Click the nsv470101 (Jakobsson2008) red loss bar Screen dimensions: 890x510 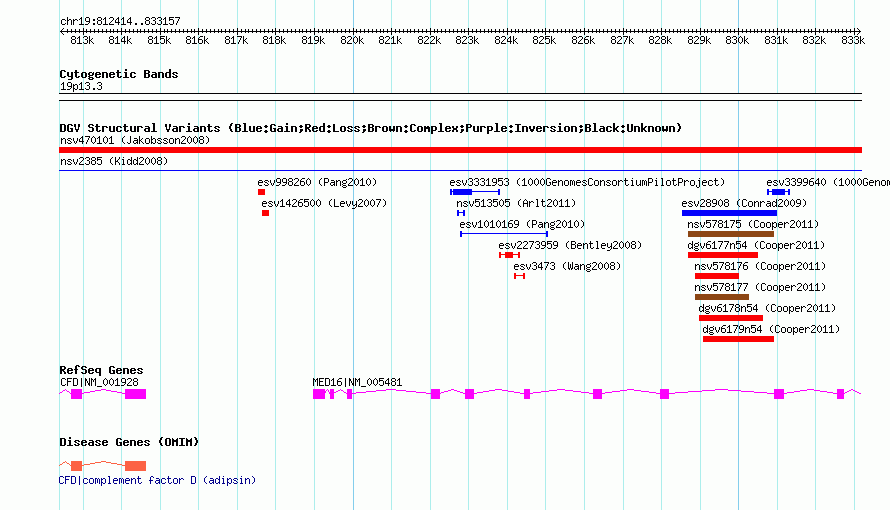coord(460,150)
